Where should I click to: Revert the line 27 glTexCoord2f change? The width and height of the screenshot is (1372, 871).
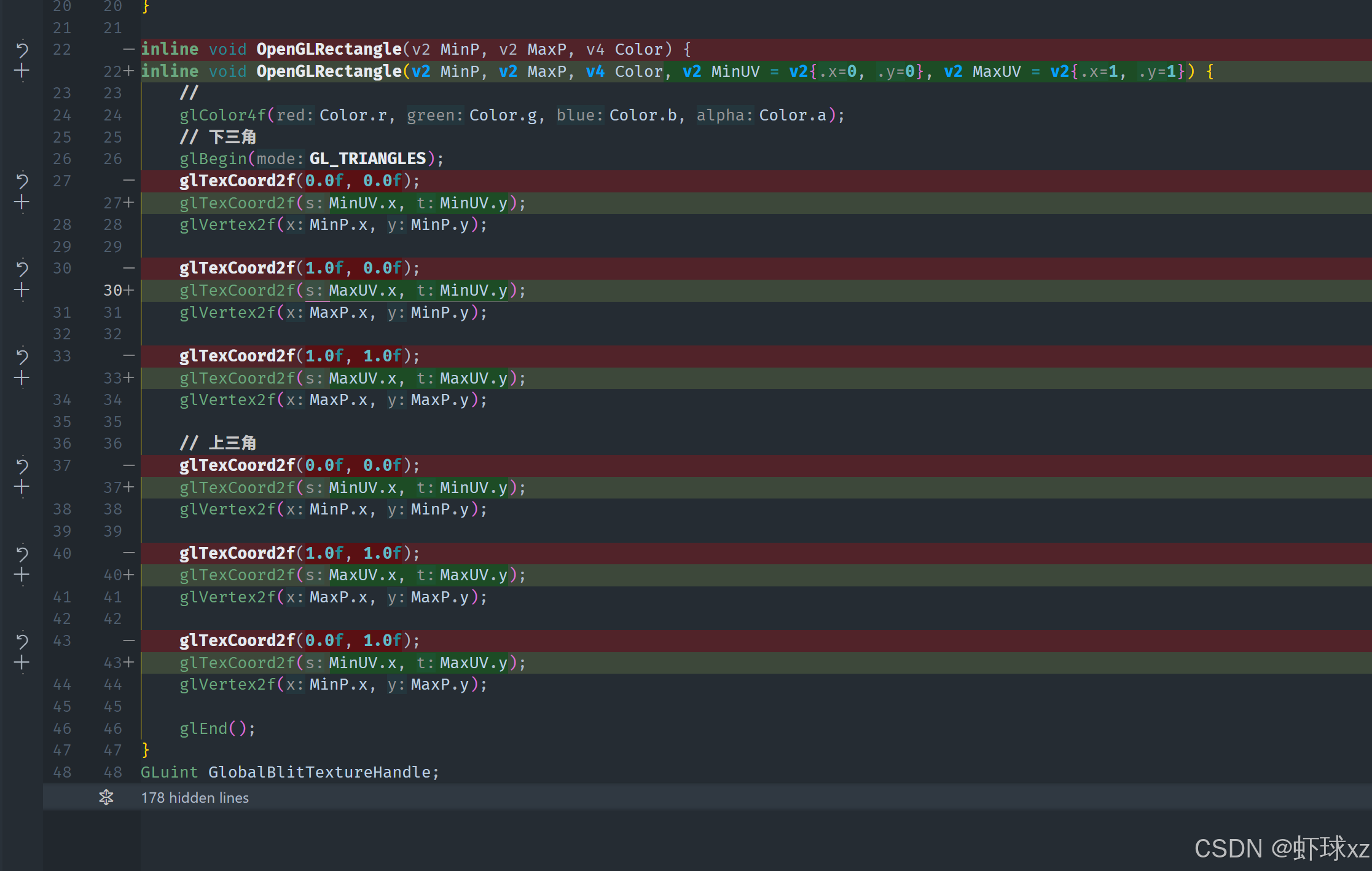(22, 181)
